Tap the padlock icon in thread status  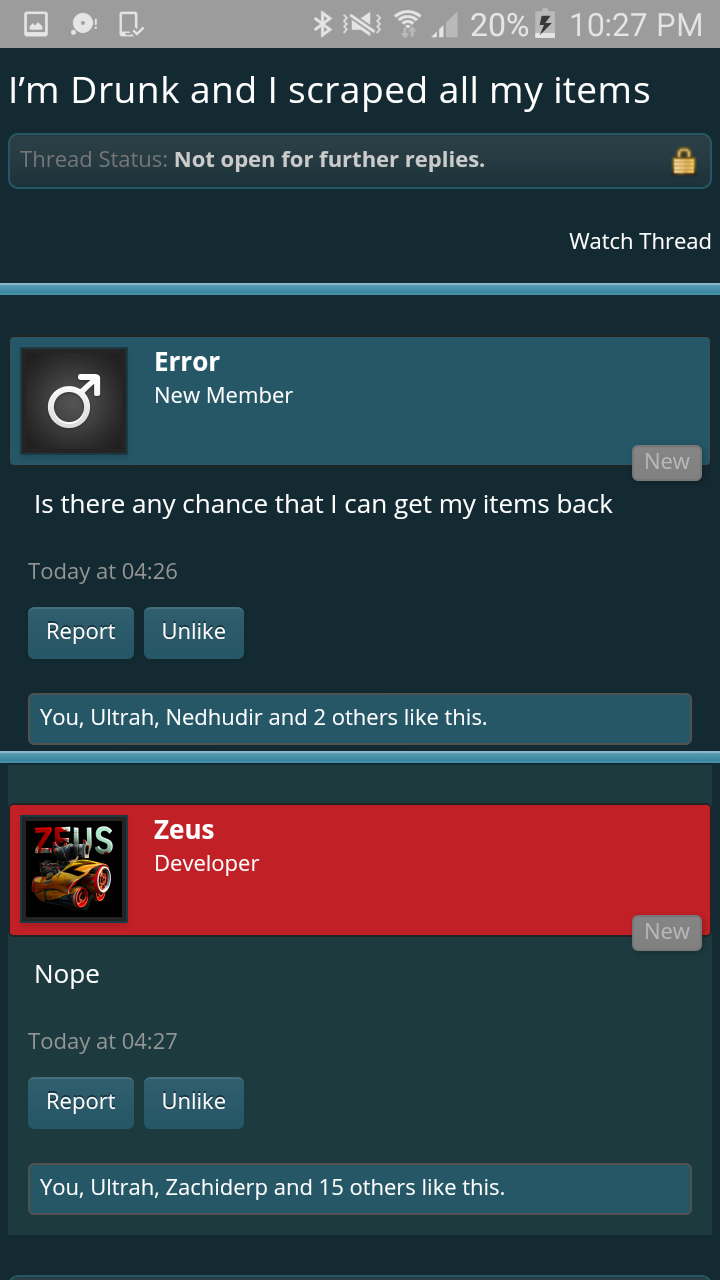click(x=683, y=161)
